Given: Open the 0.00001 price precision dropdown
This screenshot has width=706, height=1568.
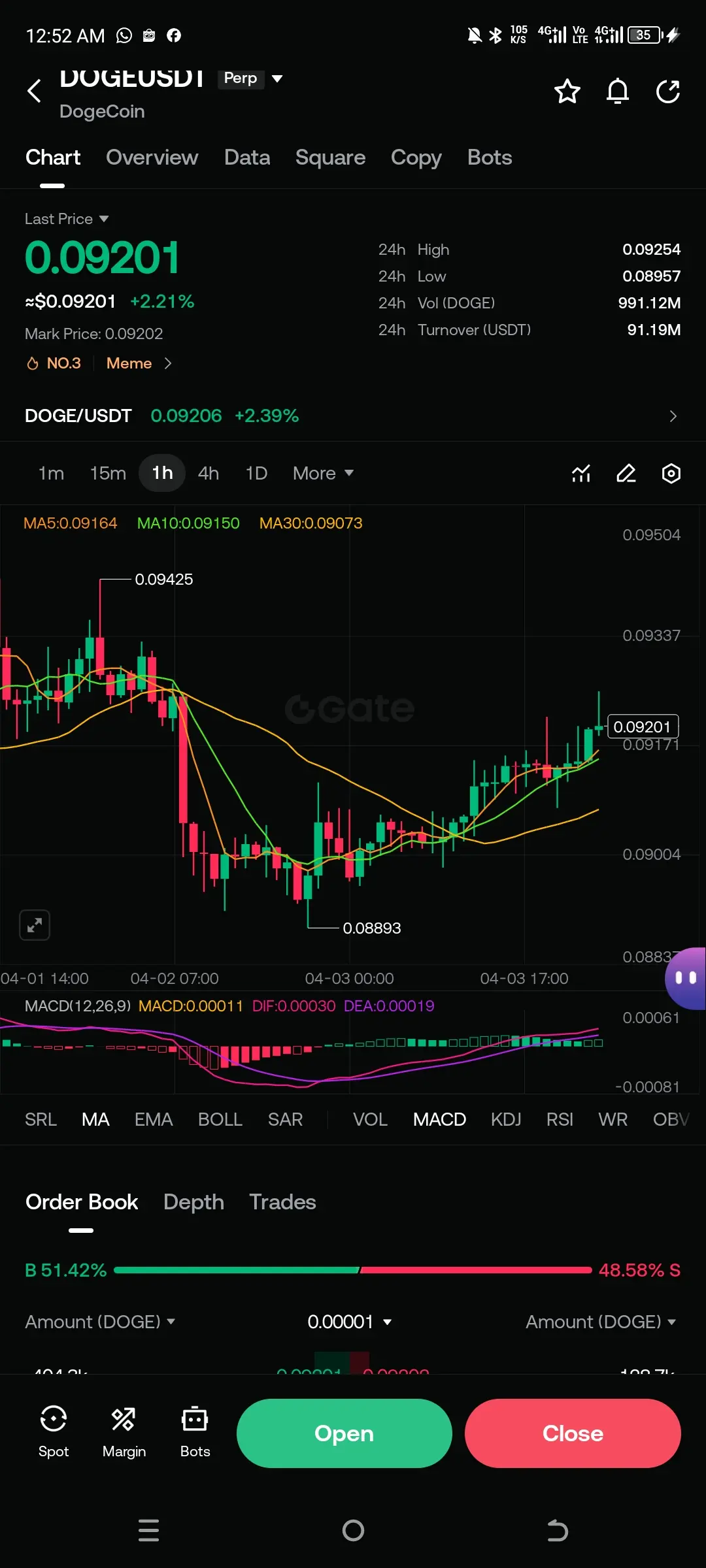Looking at the screenshot, I should click(x=350, y=1322).
